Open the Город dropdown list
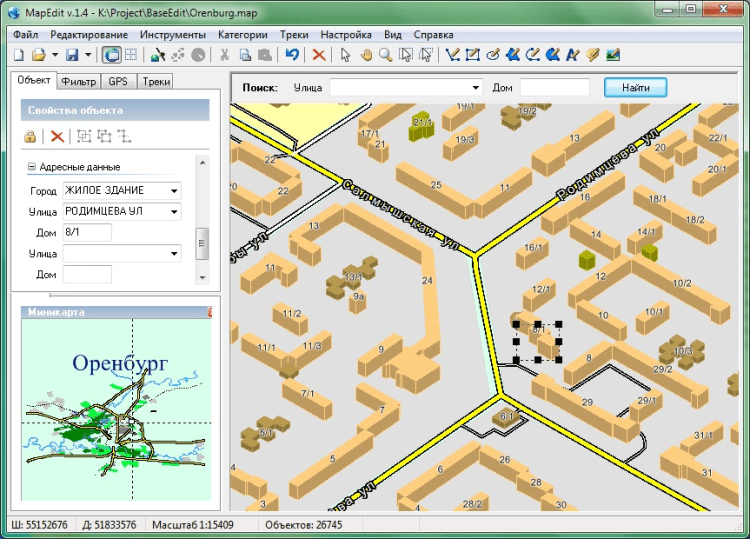750x539 pixels. [x=174, y=190]
